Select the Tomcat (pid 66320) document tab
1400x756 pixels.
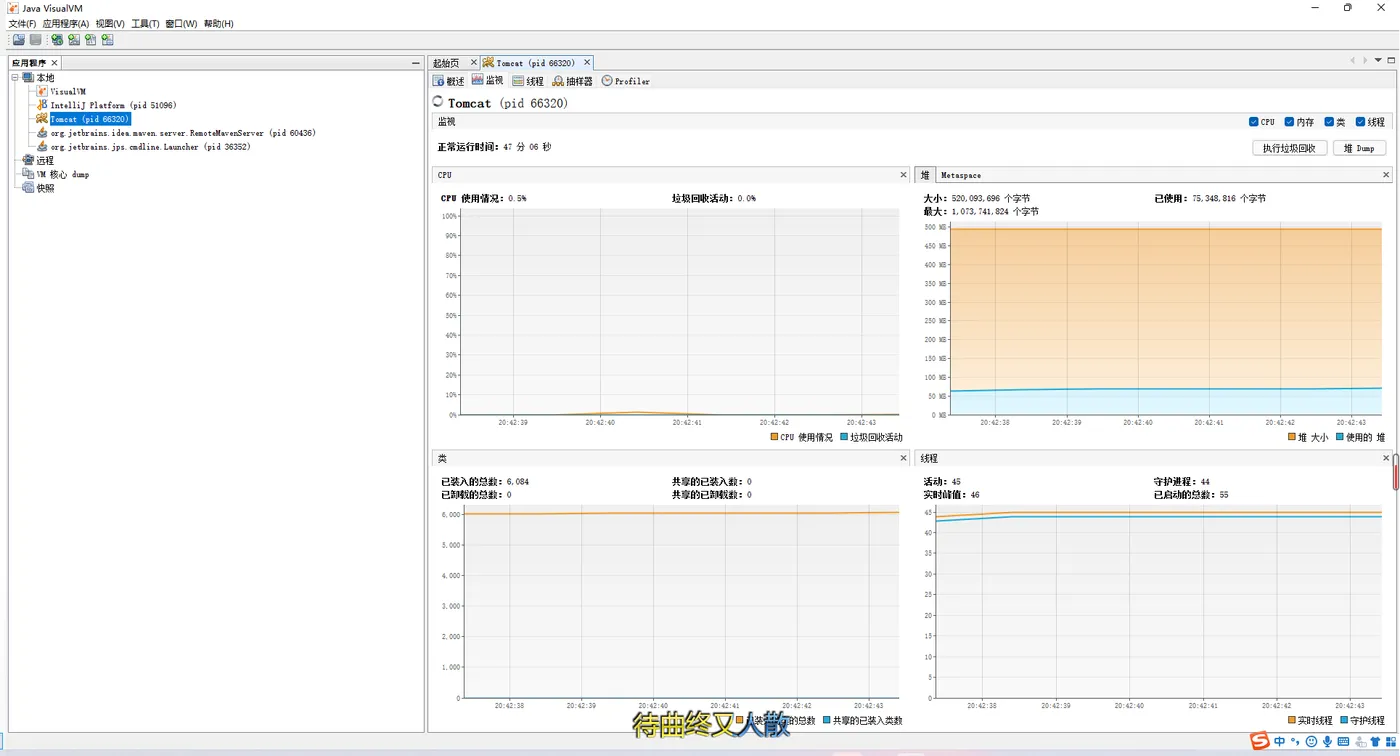pyautogui.click(x=536, y=62)
